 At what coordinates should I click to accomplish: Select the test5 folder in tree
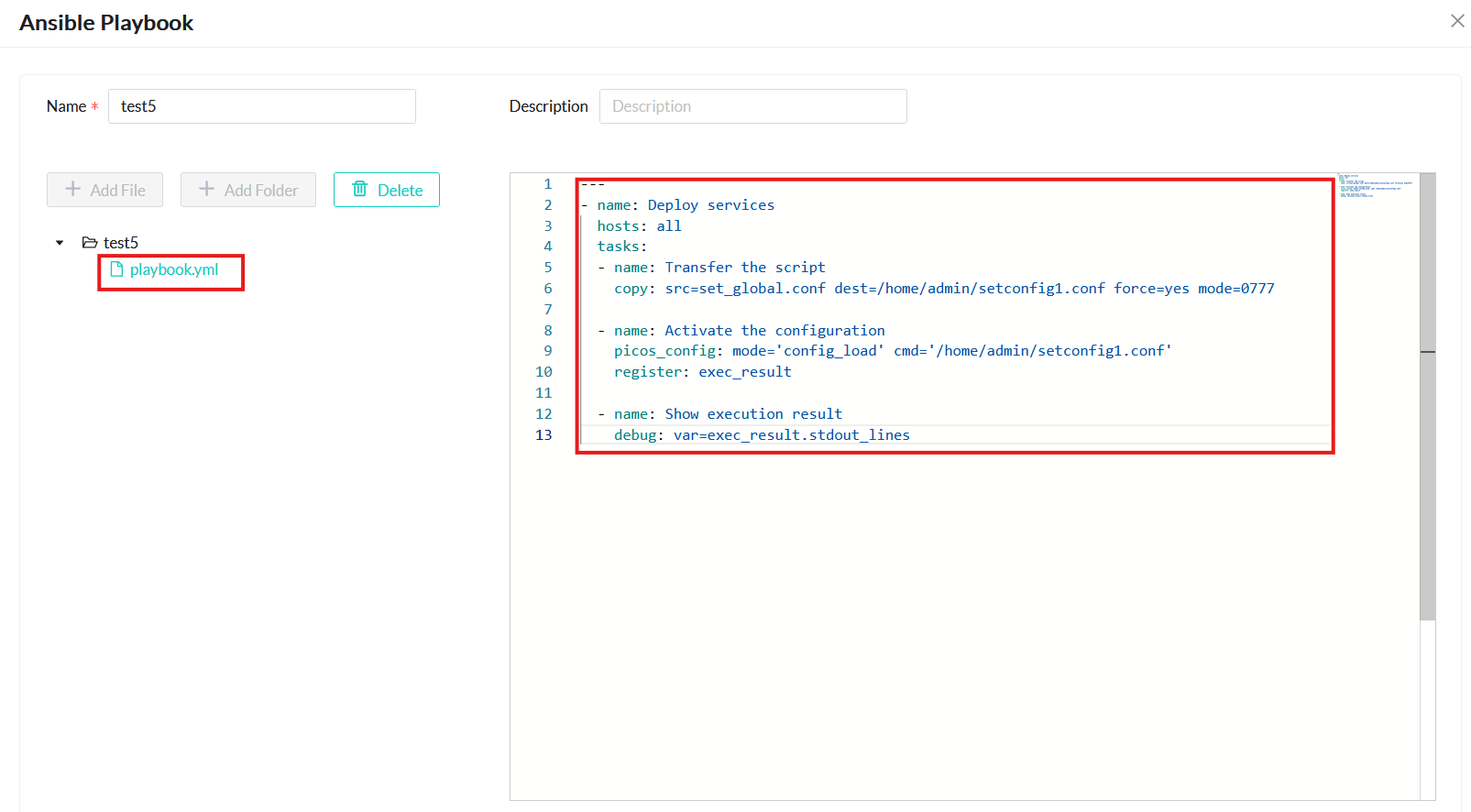120,243
